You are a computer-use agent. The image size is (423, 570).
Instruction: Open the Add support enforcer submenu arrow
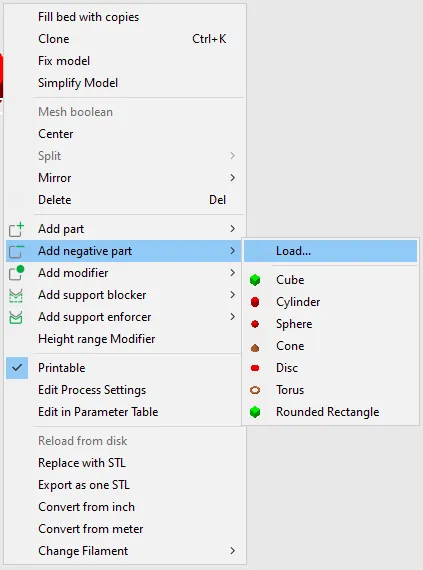click(233, 317)
